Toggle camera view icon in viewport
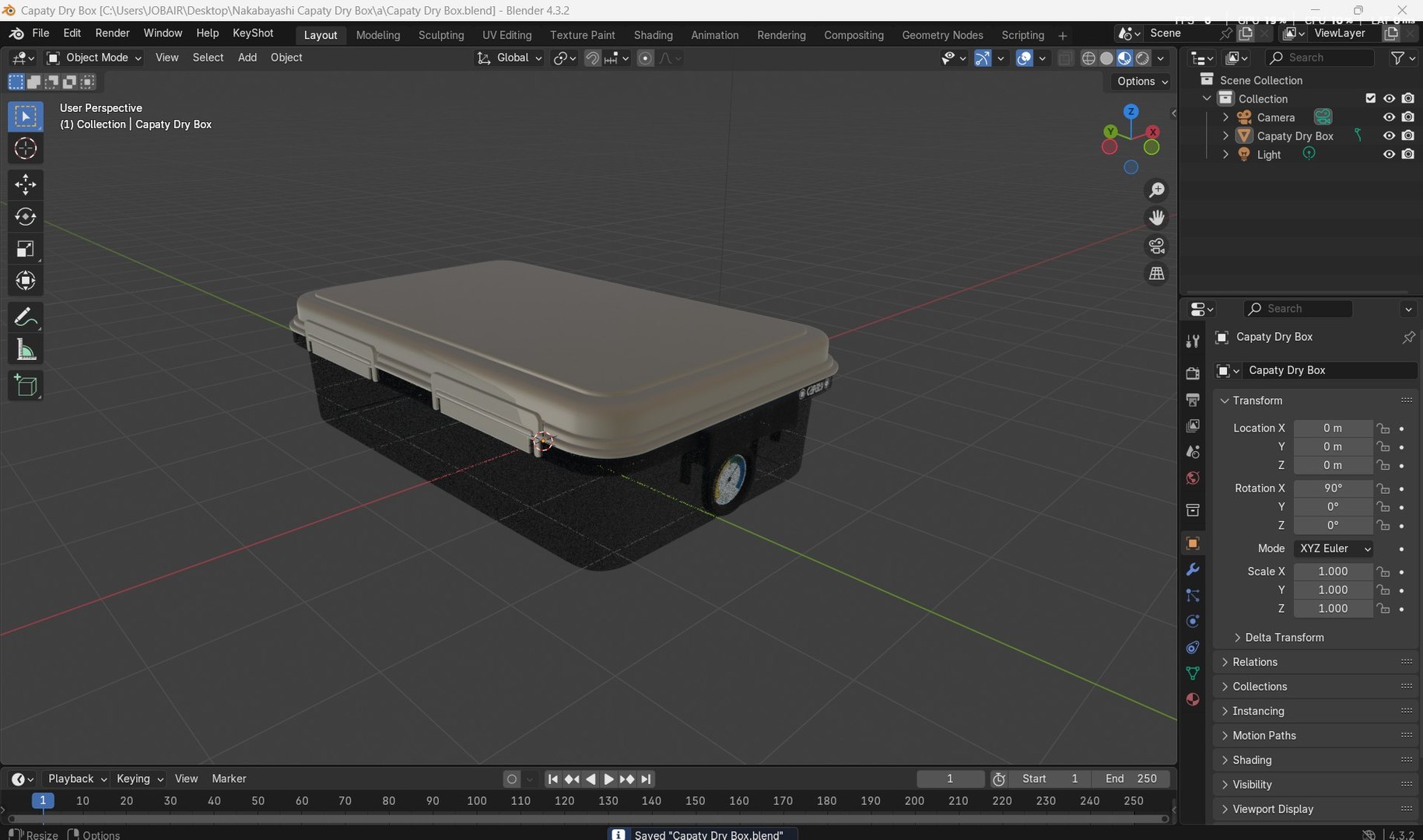 pyautogui.click(x=1157, y=246)
